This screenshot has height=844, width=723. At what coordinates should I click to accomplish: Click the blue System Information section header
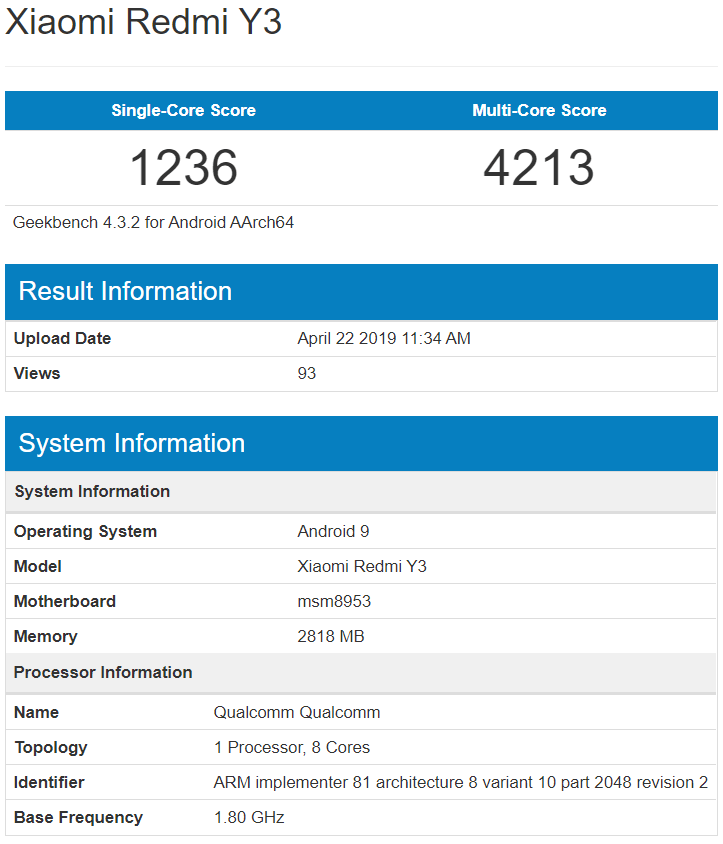pyautogui.click(x=361, y=444)
